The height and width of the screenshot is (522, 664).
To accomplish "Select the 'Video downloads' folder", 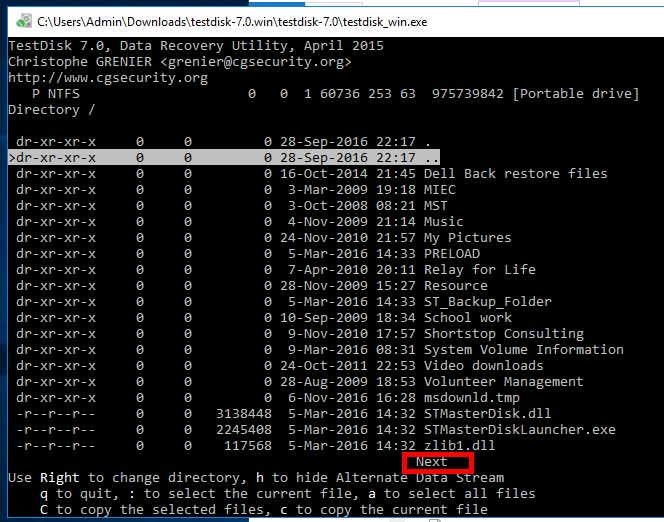I will [x=279, y=365].
